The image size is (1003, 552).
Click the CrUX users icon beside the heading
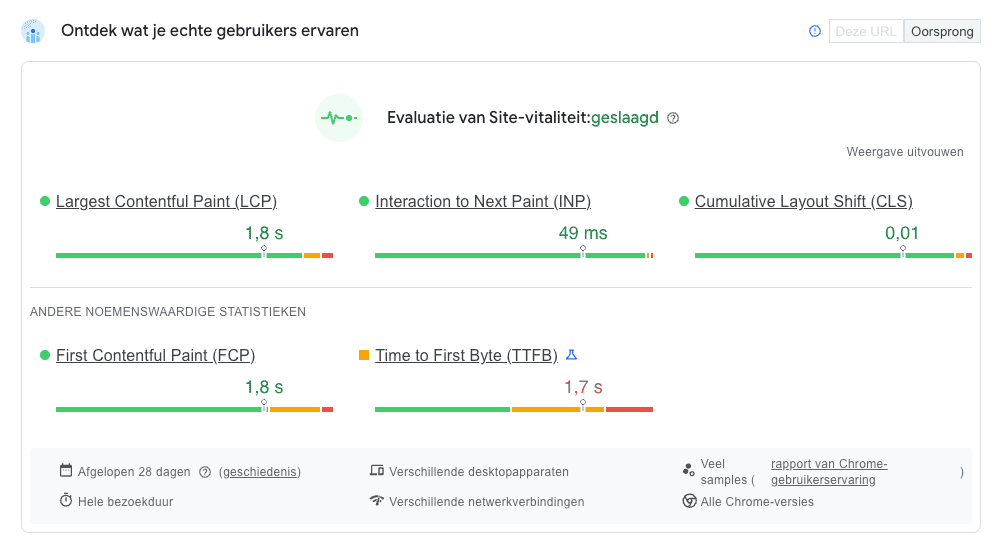point(33,32)
